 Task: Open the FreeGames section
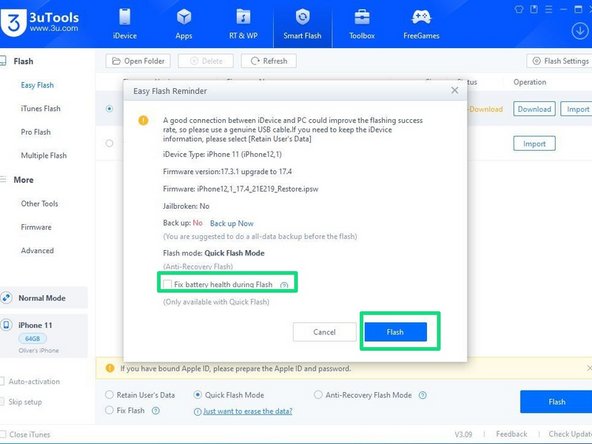click(421, 23)
